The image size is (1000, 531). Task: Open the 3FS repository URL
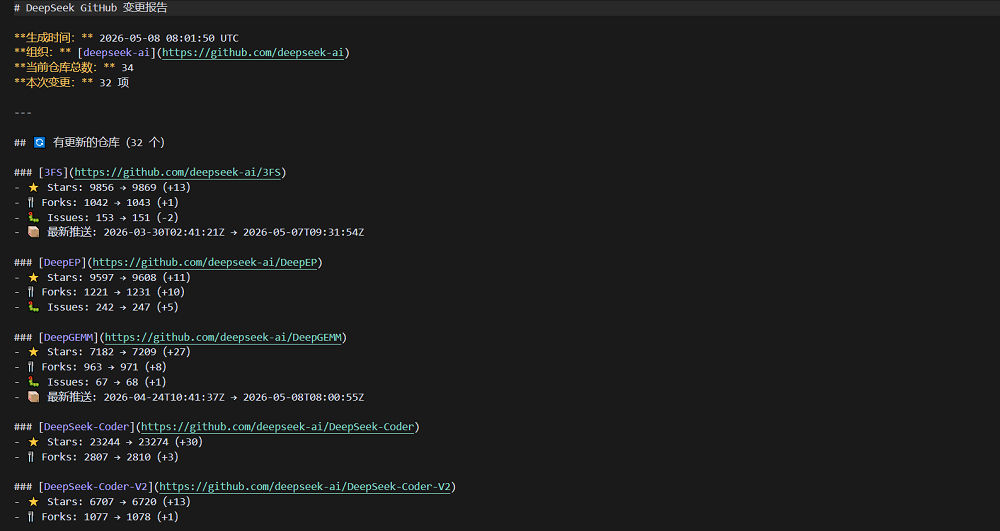tap(178, 172)
